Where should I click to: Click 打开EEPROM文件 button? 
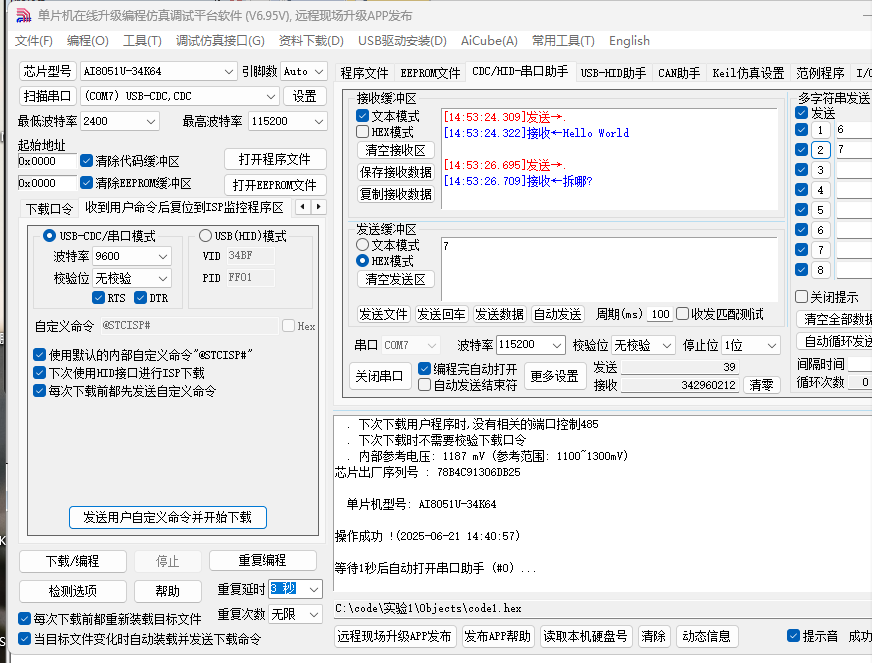tap(275, 185)
